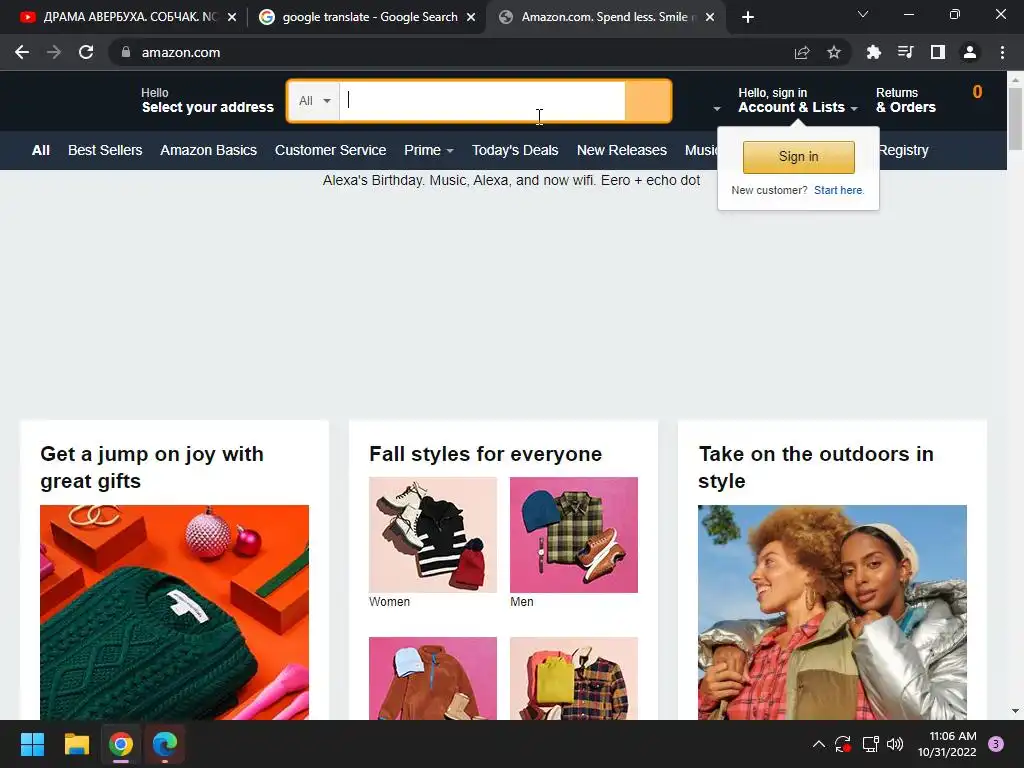Click the Alexa's Birthday banner text
The height and width of the screenshot is (768, 1024).
[511, 180]
